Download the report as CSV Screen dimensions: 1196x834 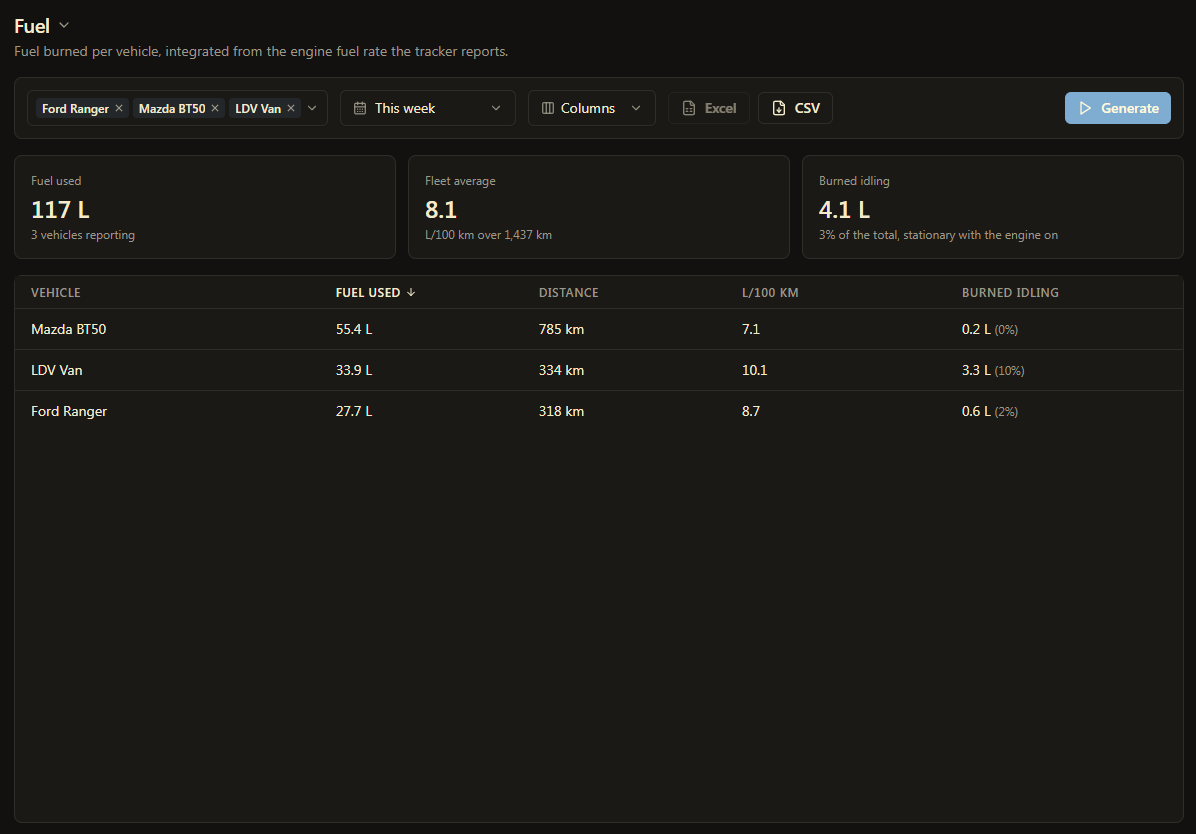tap(795, 108)
